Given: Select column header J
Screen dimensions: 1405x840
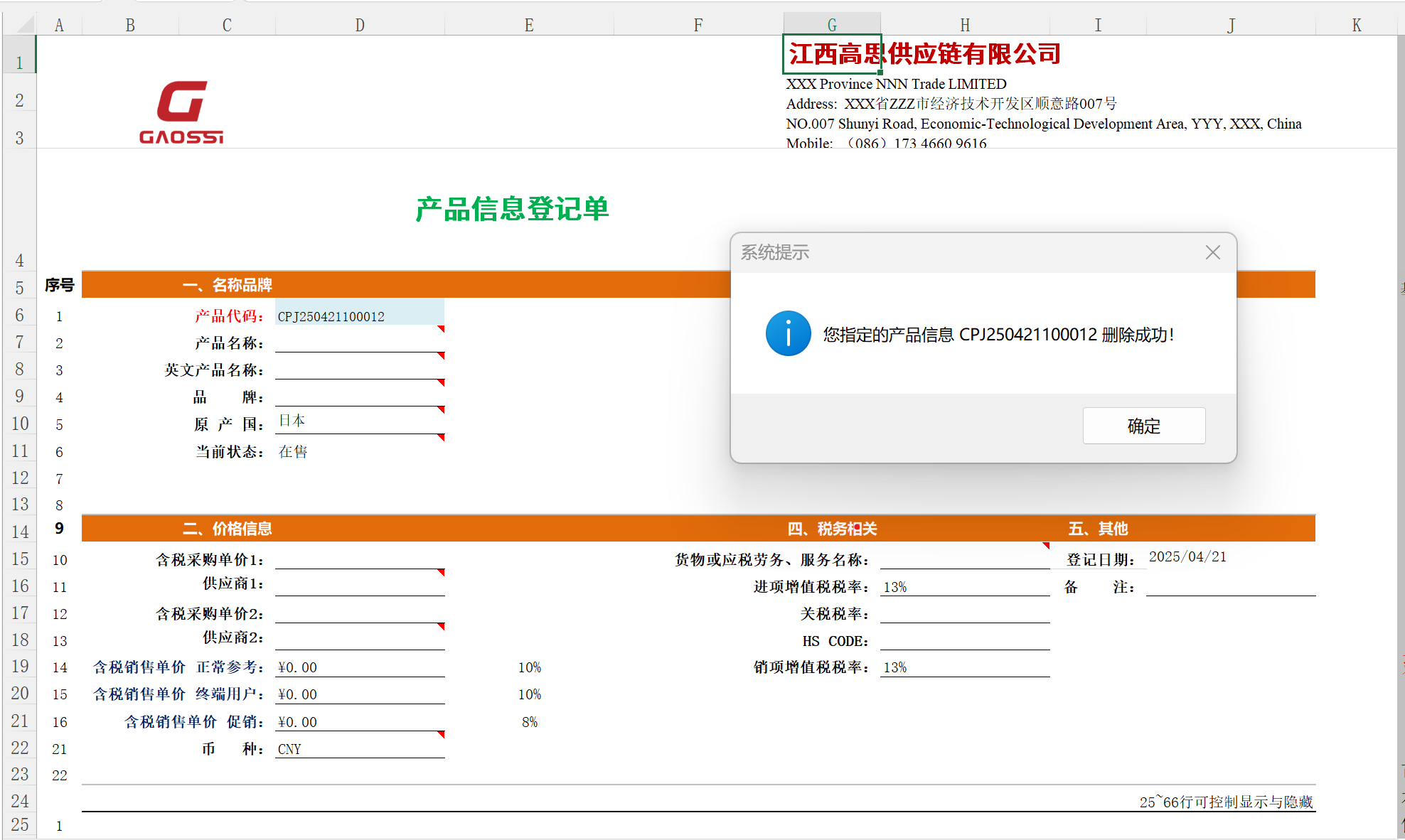Looking at the screenshot, I should pos(1231,25).
